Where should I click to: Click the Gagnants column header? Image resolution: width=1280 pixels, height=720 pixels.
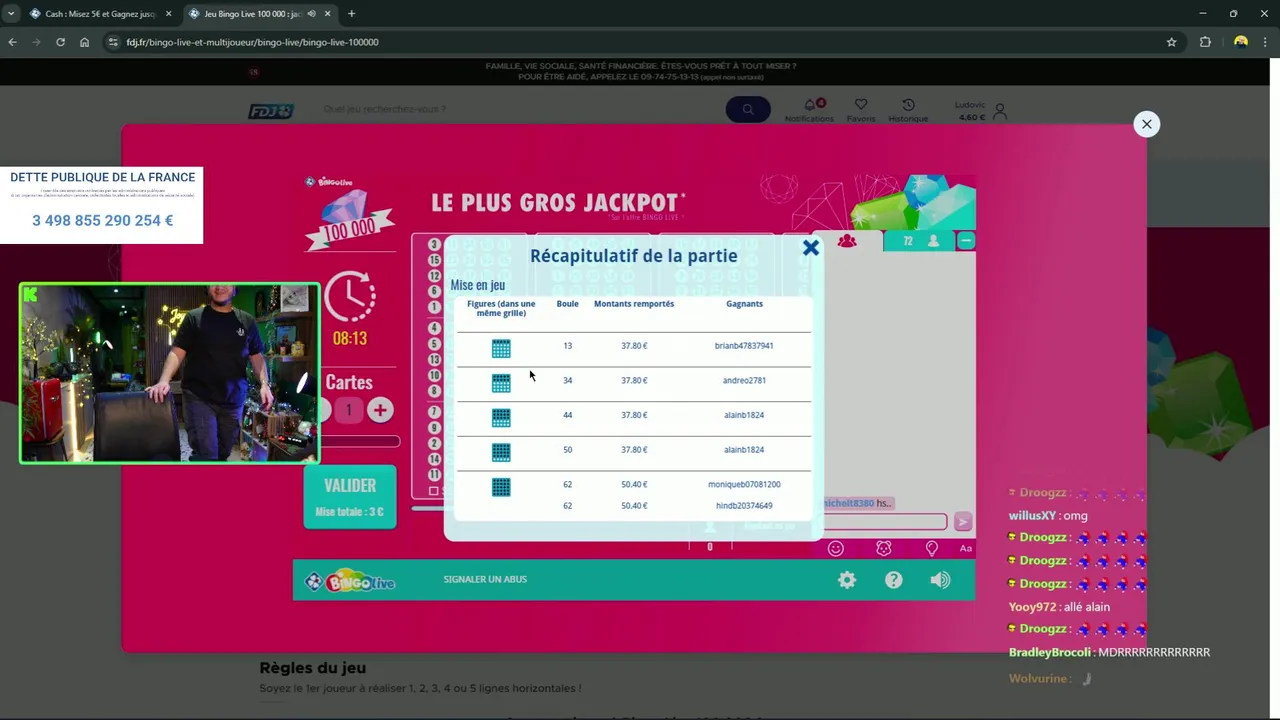pos(744,304)
